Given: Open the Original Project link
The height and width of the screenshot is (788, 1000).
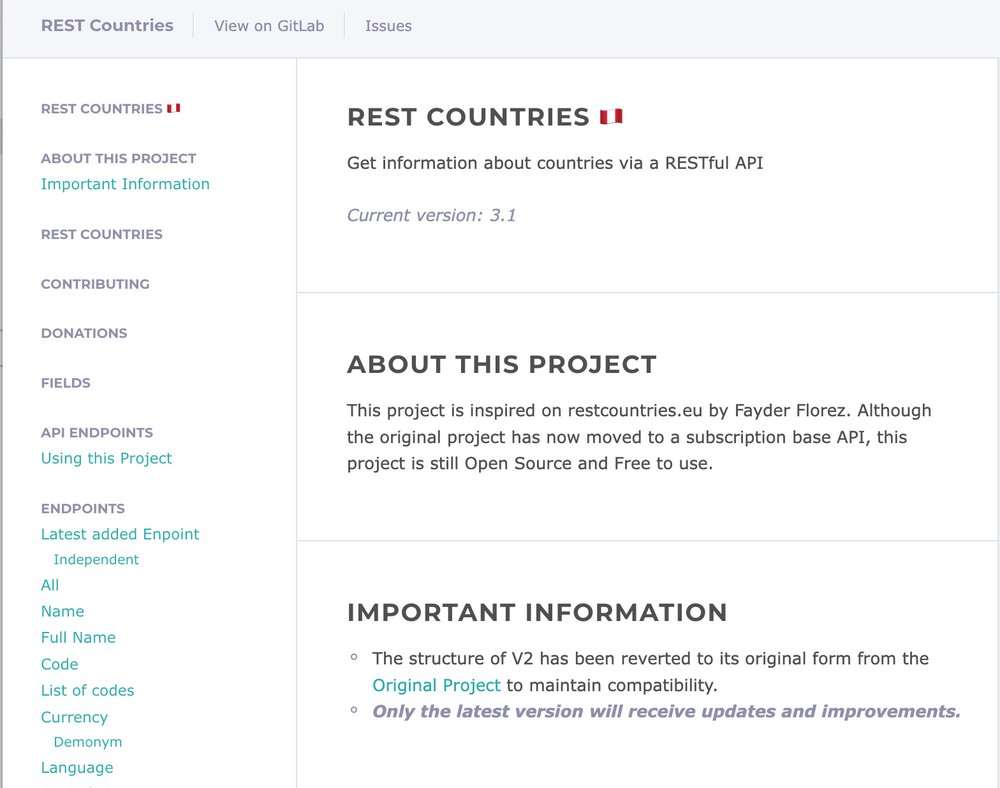Looking at the screenshot, I should coord(436,685).
